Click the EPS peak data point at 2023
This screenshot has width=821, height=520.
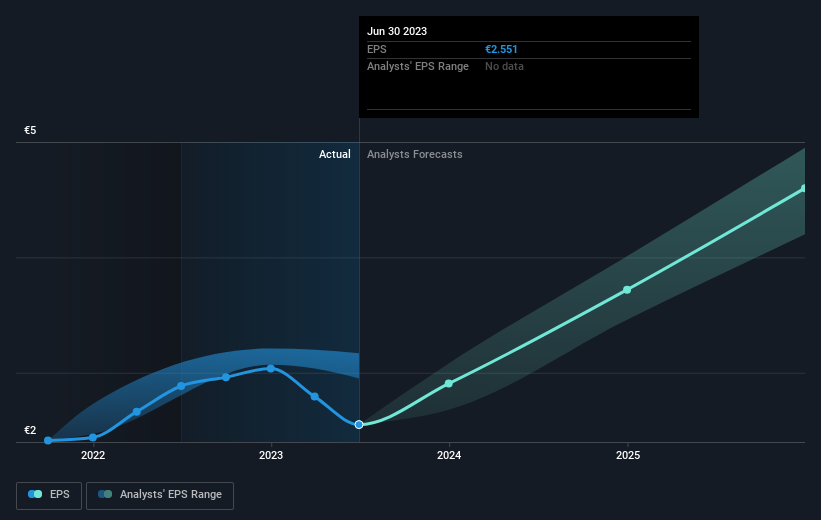pos(271,369)
